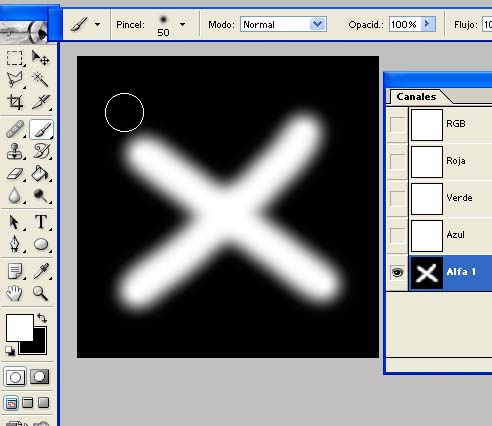Swap foreground and background colors
Screen dimensions: 492x426
(x=42, y=318)
